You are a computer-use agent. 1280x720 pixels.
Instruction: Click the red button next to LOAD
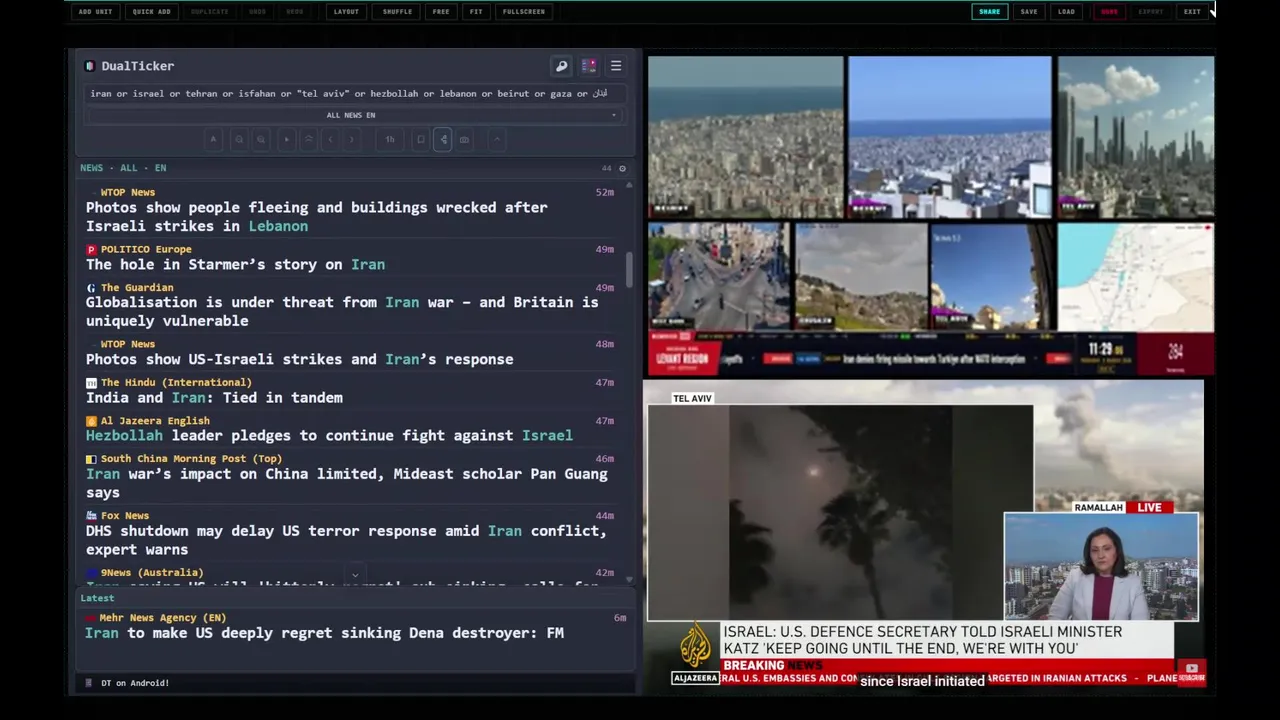point(1109,12)
